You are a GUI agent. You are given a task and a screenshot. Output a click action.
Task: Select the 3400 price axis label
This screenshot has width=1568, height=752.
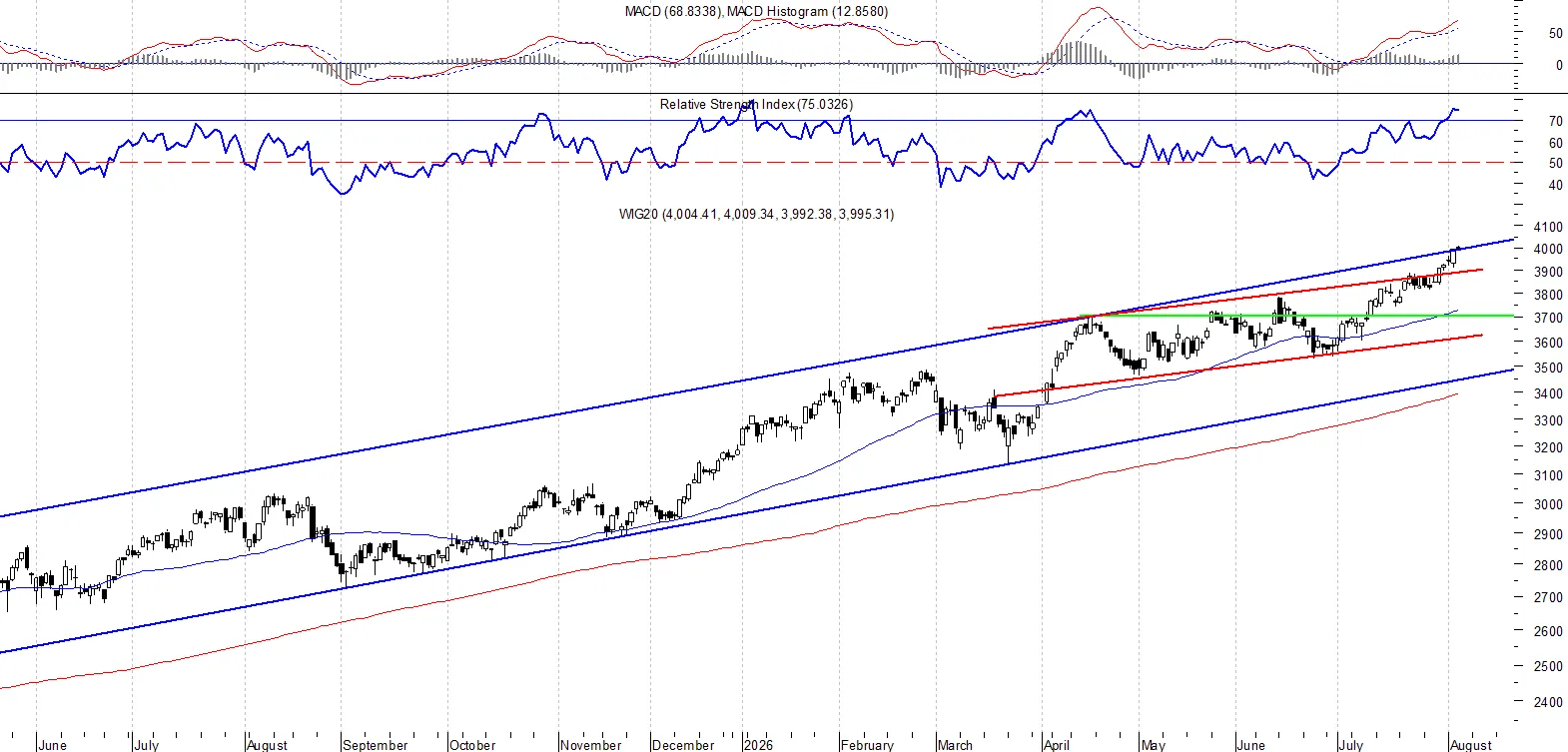coord(1548,393)
